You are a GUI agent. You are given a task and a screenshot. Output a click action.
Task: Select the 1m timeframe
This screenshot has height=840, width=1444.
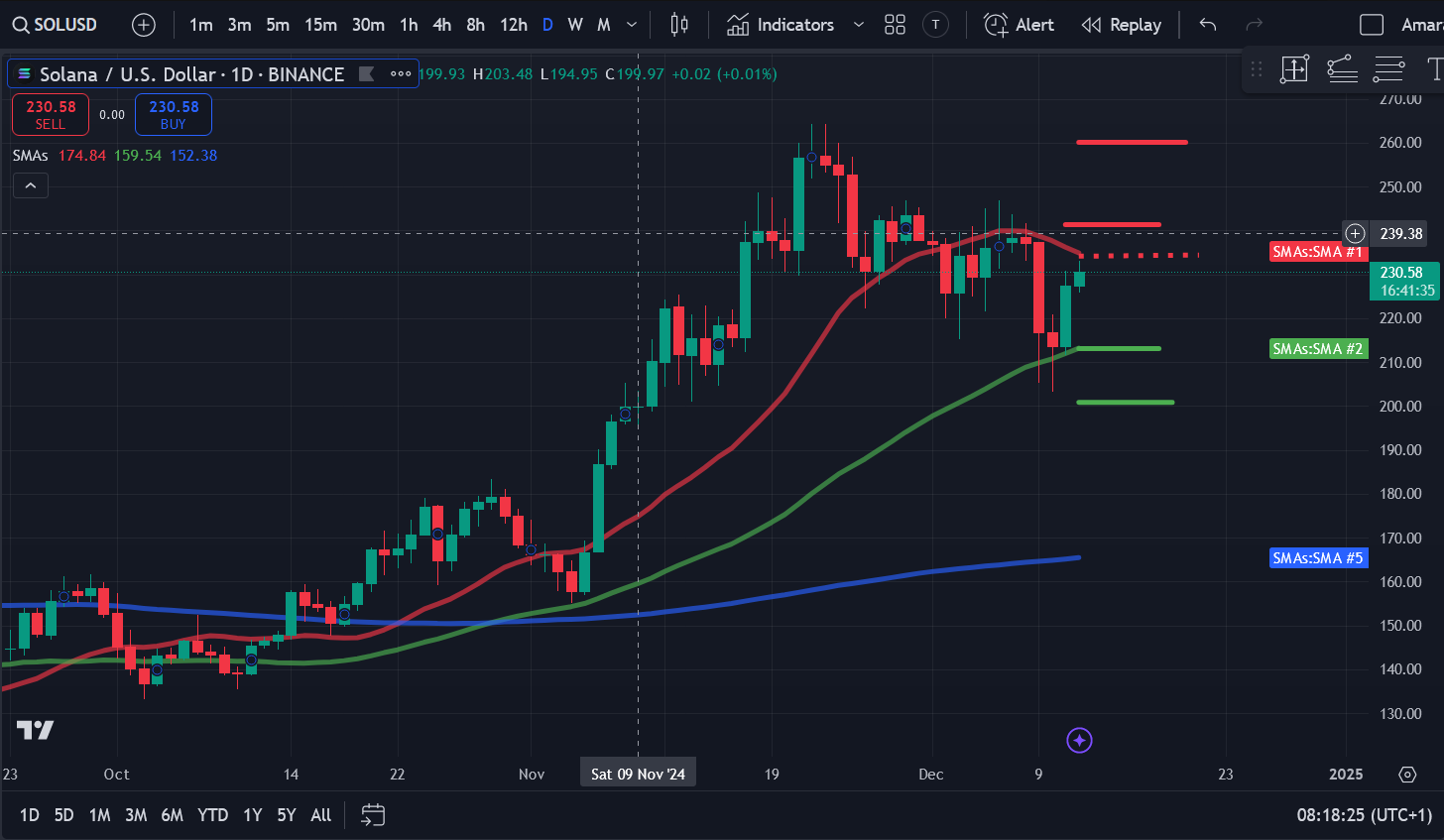pyautogui.click(x=201, y=25)
